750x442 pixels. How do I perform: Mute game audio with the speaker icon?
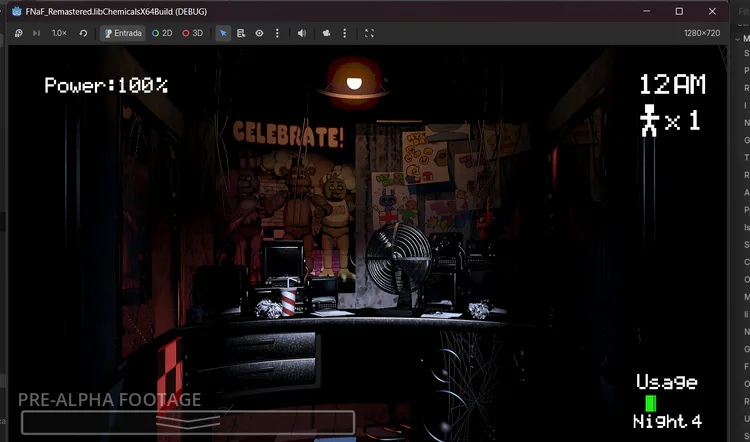point(302,33)
